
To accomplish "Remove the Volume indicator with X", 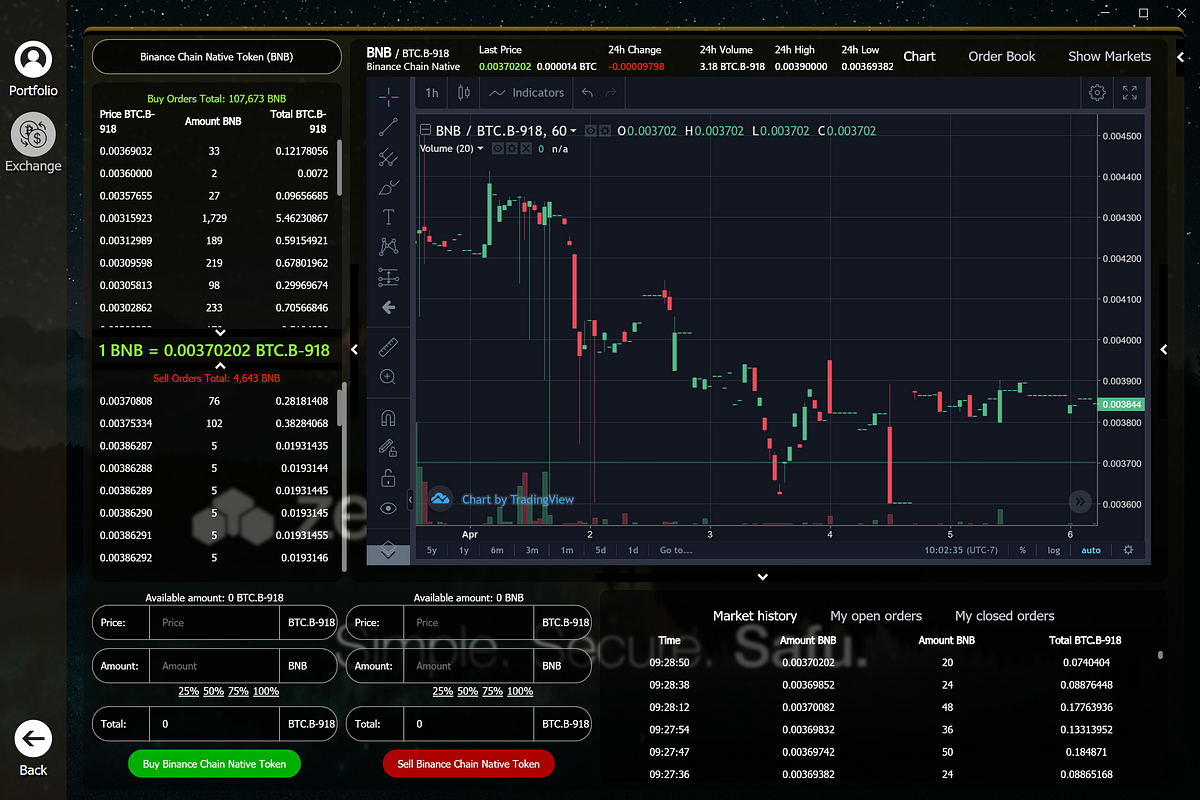I will (526, 149).
